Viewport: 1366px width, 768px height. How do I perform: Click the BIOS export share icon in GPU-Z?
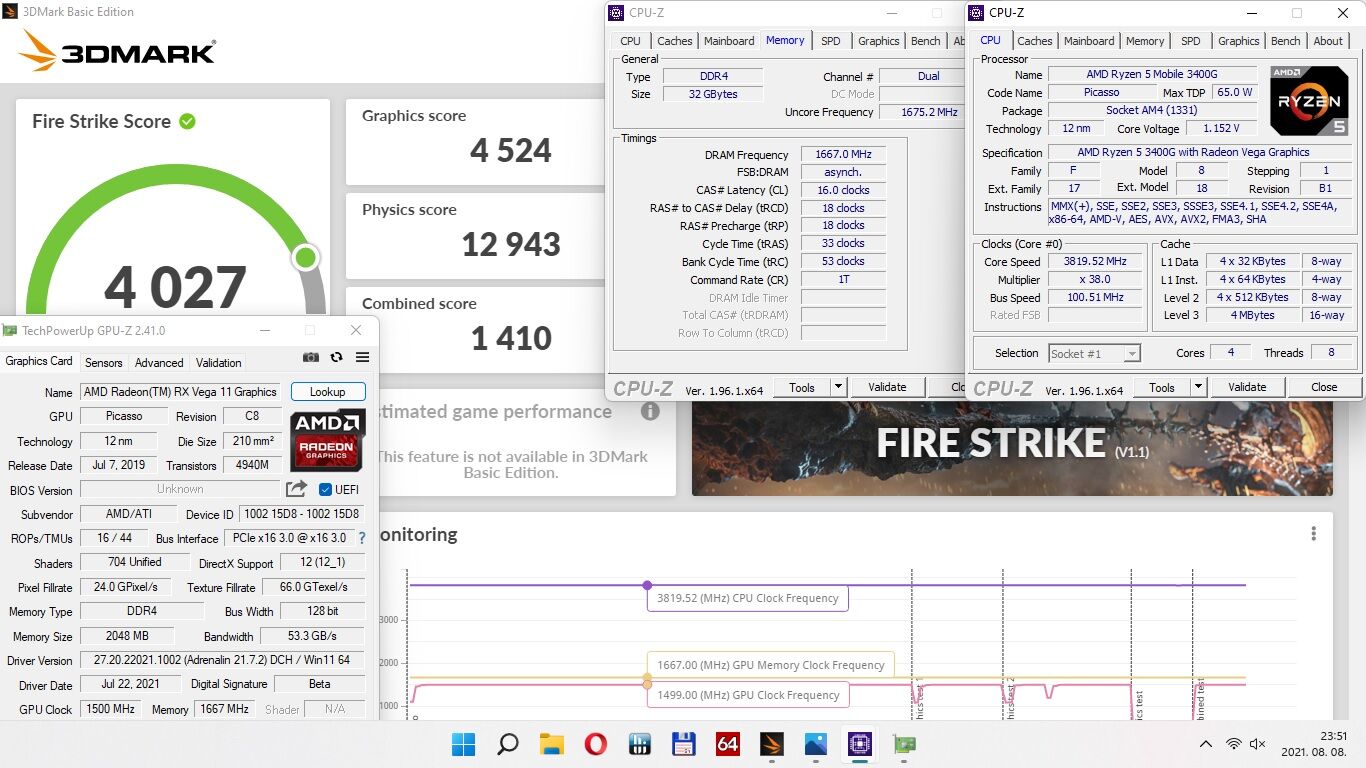[296, 489]
